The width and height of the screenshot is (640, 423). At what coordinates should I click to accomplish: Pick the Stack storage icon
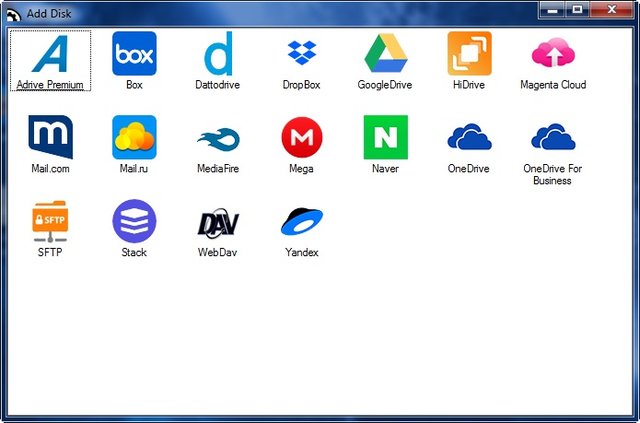[x=134, y=222]
